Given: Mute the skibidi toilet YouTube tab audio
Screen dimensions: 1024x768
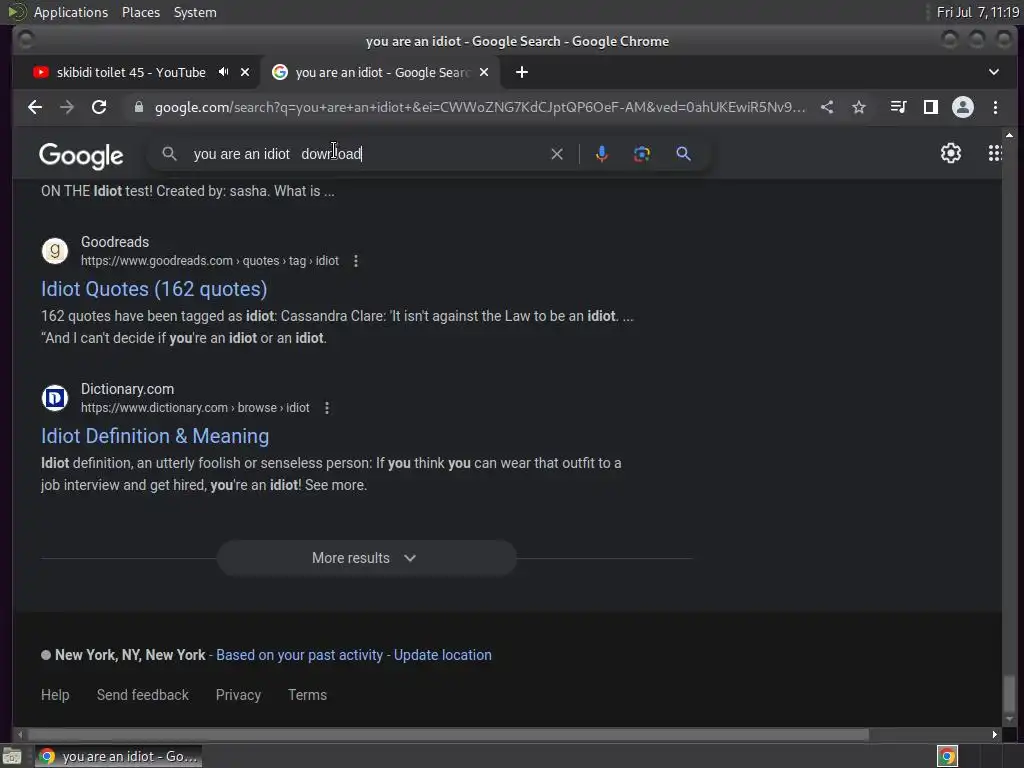Looking at the screenshot, I should click(x=223, y=72).
